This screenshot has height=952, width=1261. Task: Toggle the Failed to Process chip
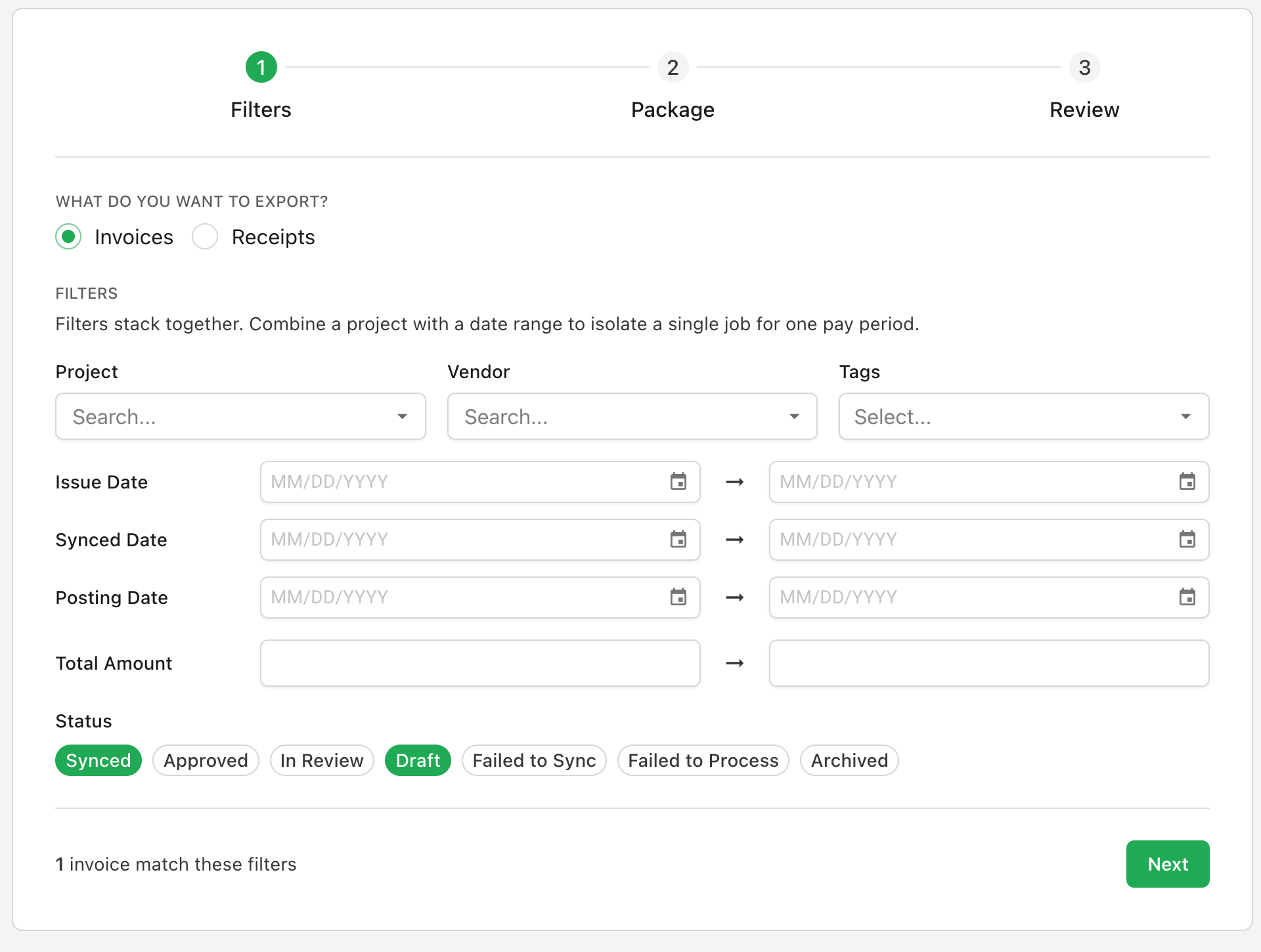(703, 760)
